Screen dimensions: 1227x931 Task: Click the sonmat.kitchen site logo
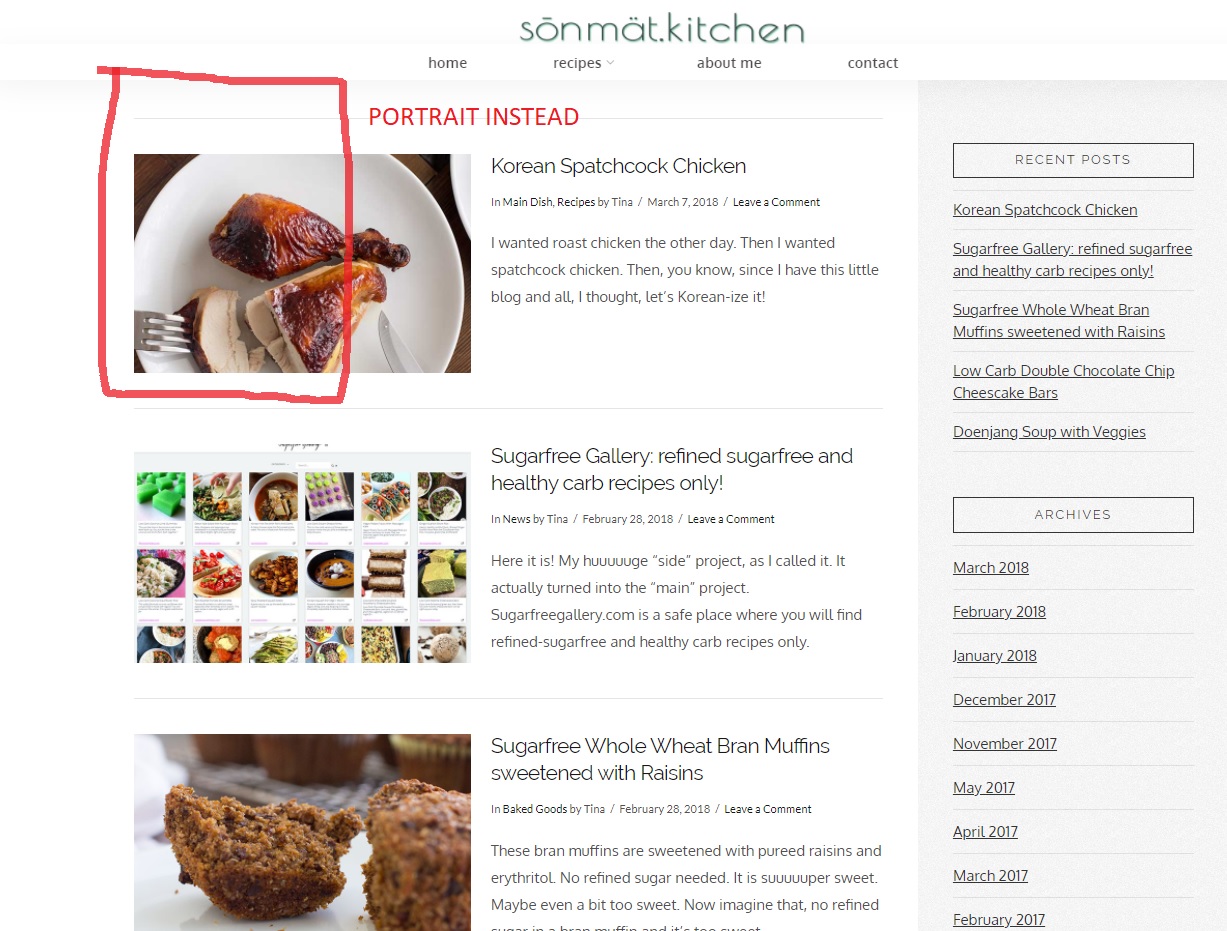(x=662, y=28)
